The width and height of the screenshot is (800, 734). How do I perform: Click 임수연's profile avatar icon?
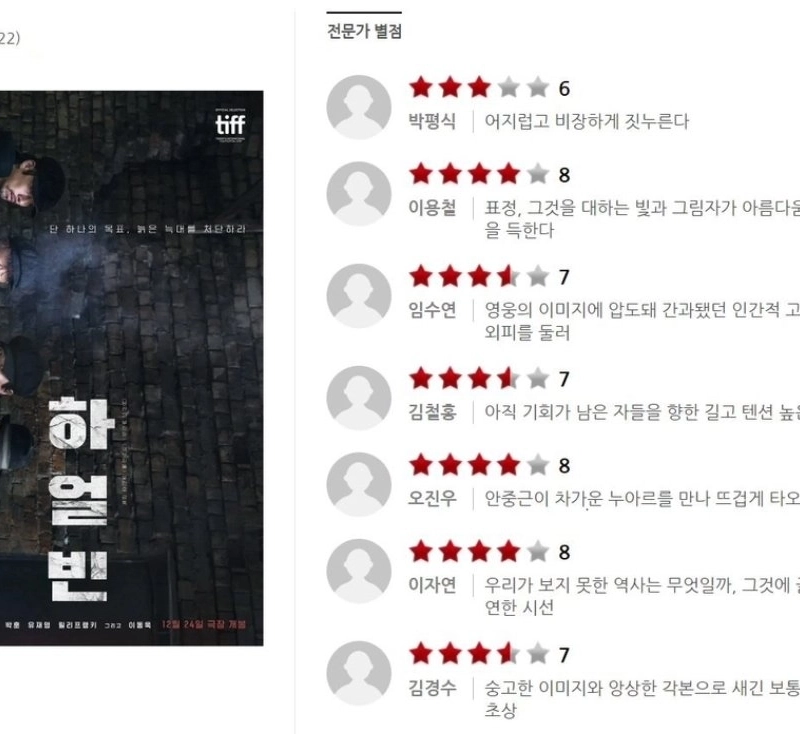click(x=359, y=296)
